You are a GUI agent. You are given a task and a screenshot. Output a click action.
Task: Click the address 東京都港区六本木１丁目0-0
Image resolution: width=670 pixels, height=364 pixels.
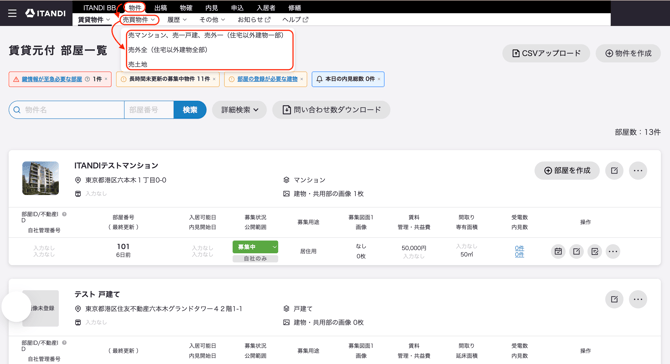126,180
